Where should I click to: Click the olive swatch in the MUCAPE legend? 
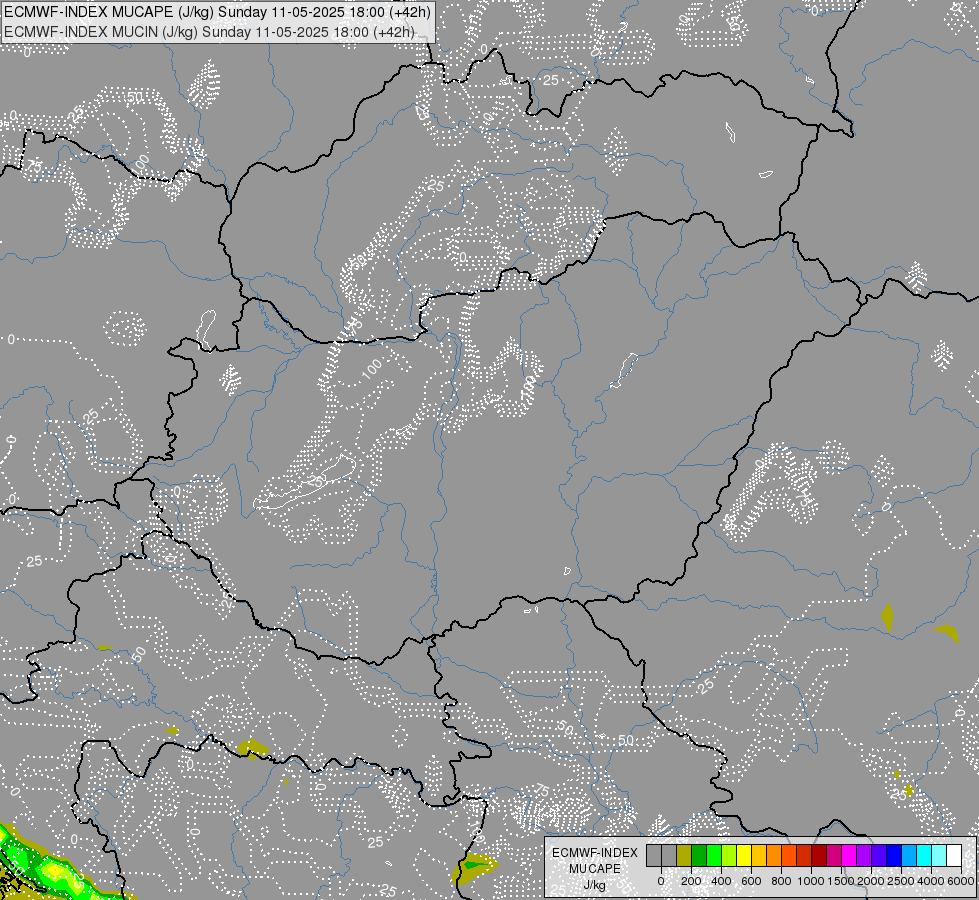pos(684,855)
